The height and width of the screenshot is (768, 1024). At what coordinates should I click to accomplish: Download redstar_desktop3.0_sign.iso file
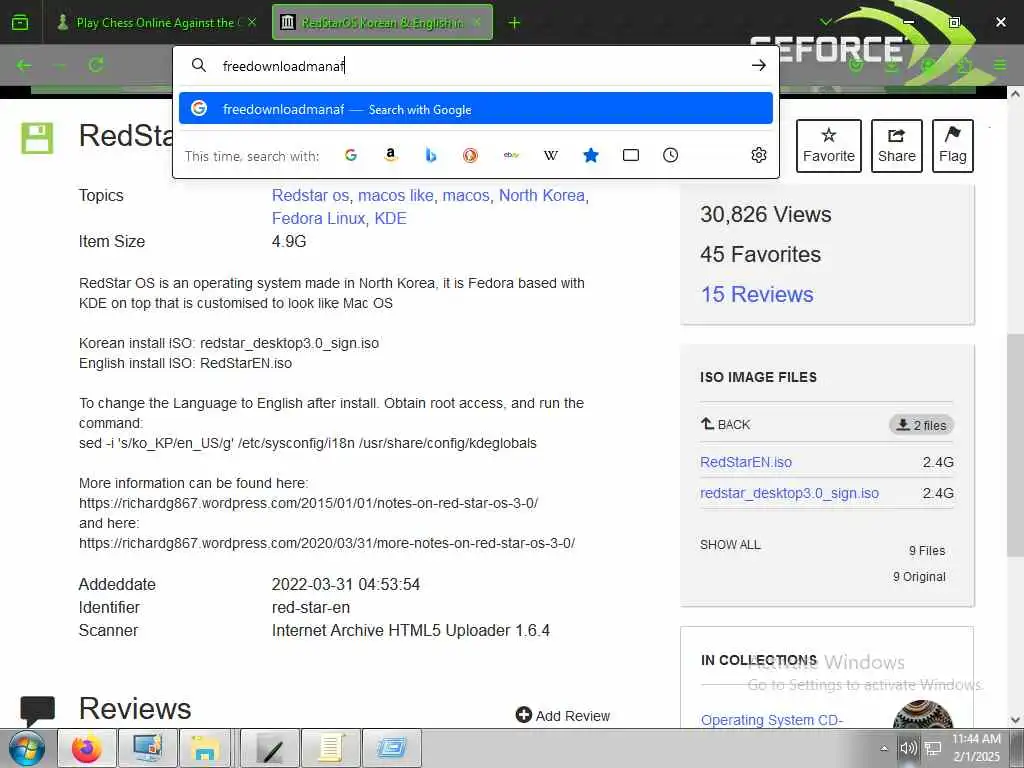pyautogui.click(x=789, y=493)
